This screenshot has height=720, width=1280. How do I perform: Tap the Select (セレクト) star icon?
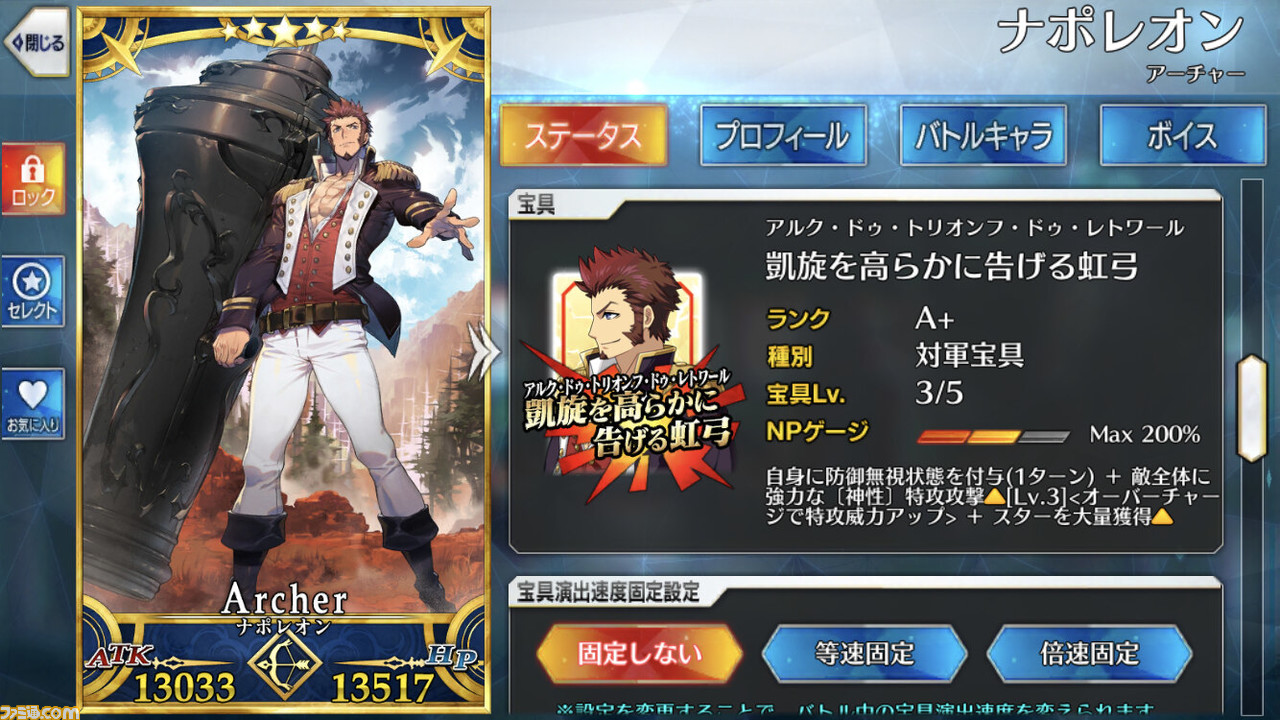tap(34, 291)
